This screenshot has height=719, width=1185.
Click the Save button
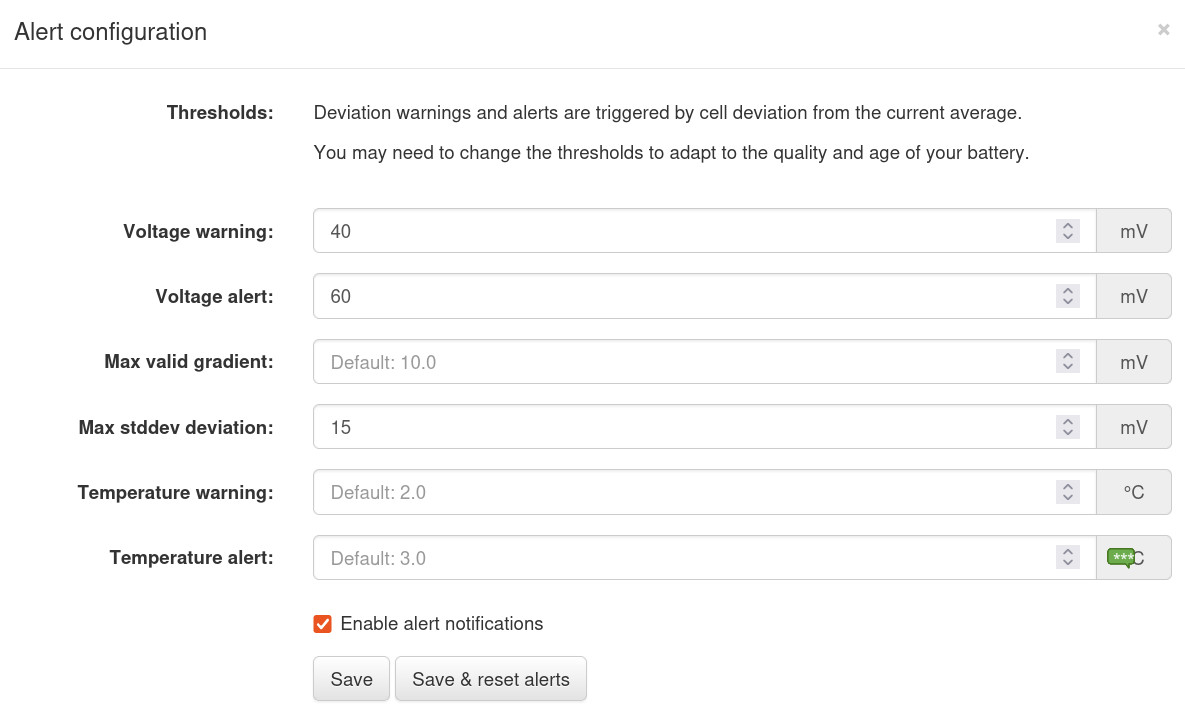coord(351,679)
